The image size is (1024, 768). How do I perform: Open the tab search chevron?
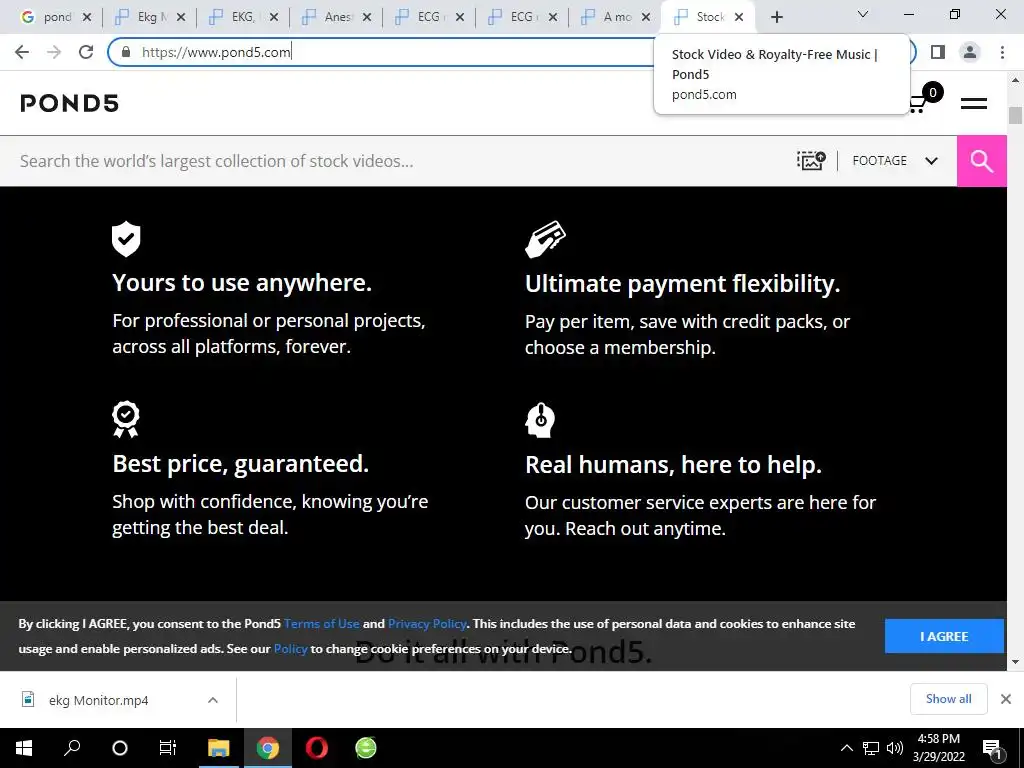(x=863, y=14)
